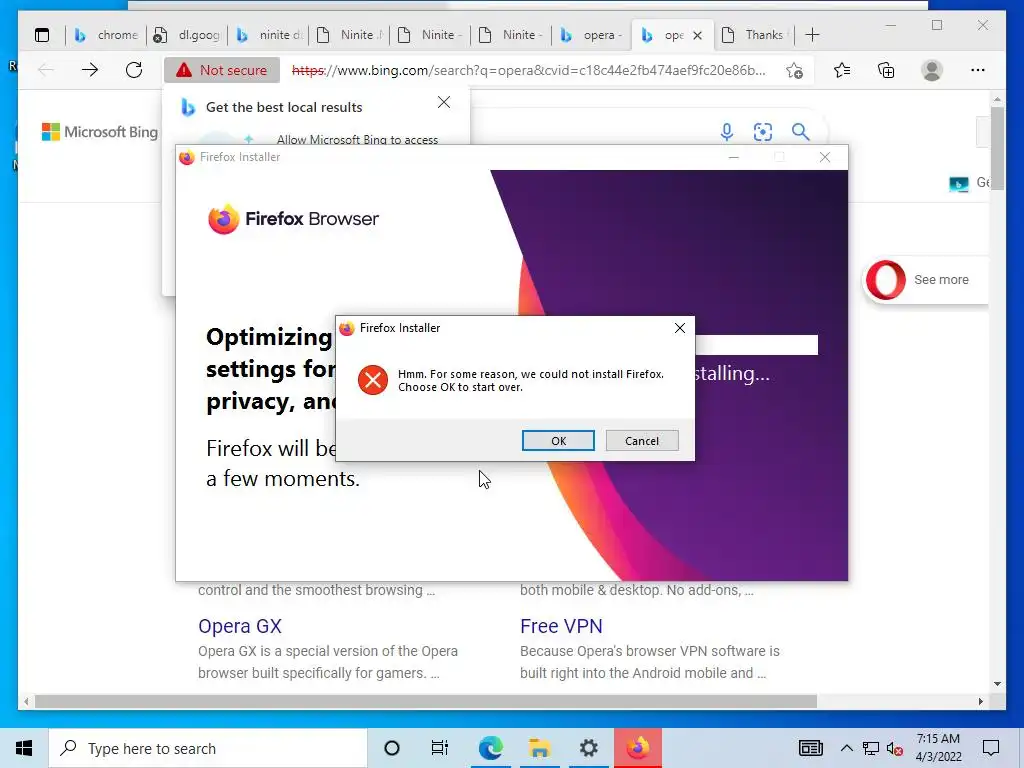Click the browser Forward arrow

(90, 70)
